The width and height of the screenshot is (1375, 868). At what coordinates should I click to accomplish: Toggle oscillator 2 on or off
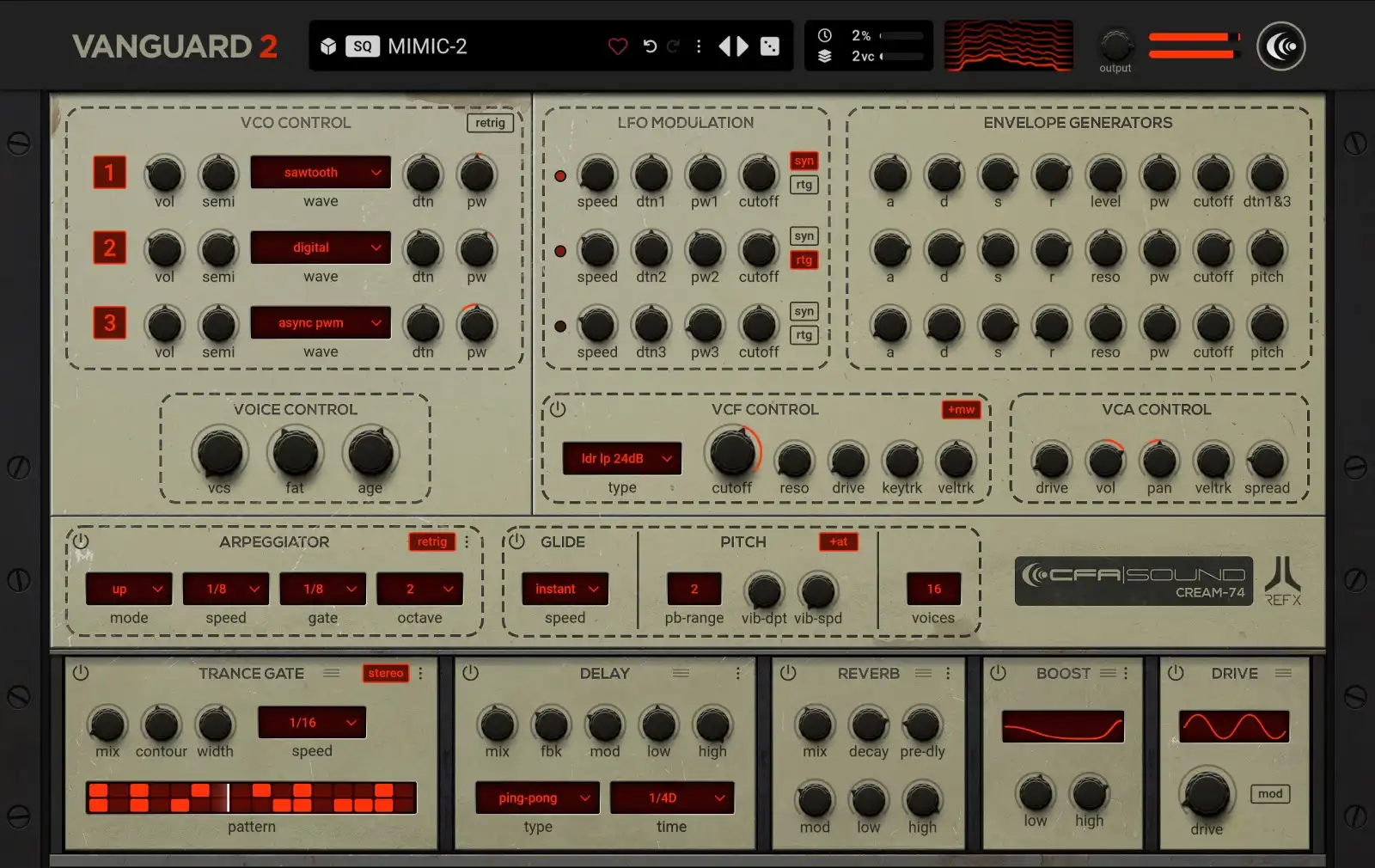pos(110,248)
